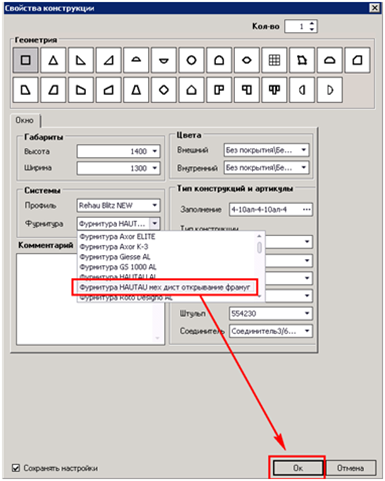This screenshot has height=481, width=385.
Task: Close the Свойства конструкции dialog
Action: [x=375, y=7]
